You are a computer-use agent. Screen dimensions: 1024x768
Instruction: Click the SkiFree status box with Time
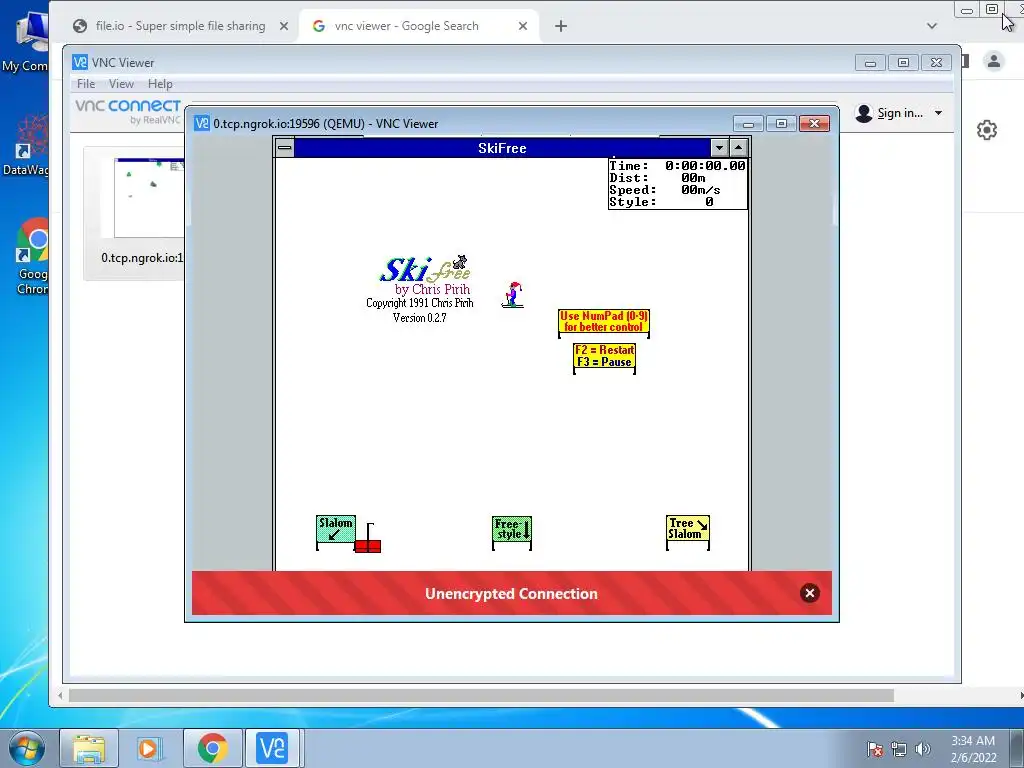tap(678, 184)
